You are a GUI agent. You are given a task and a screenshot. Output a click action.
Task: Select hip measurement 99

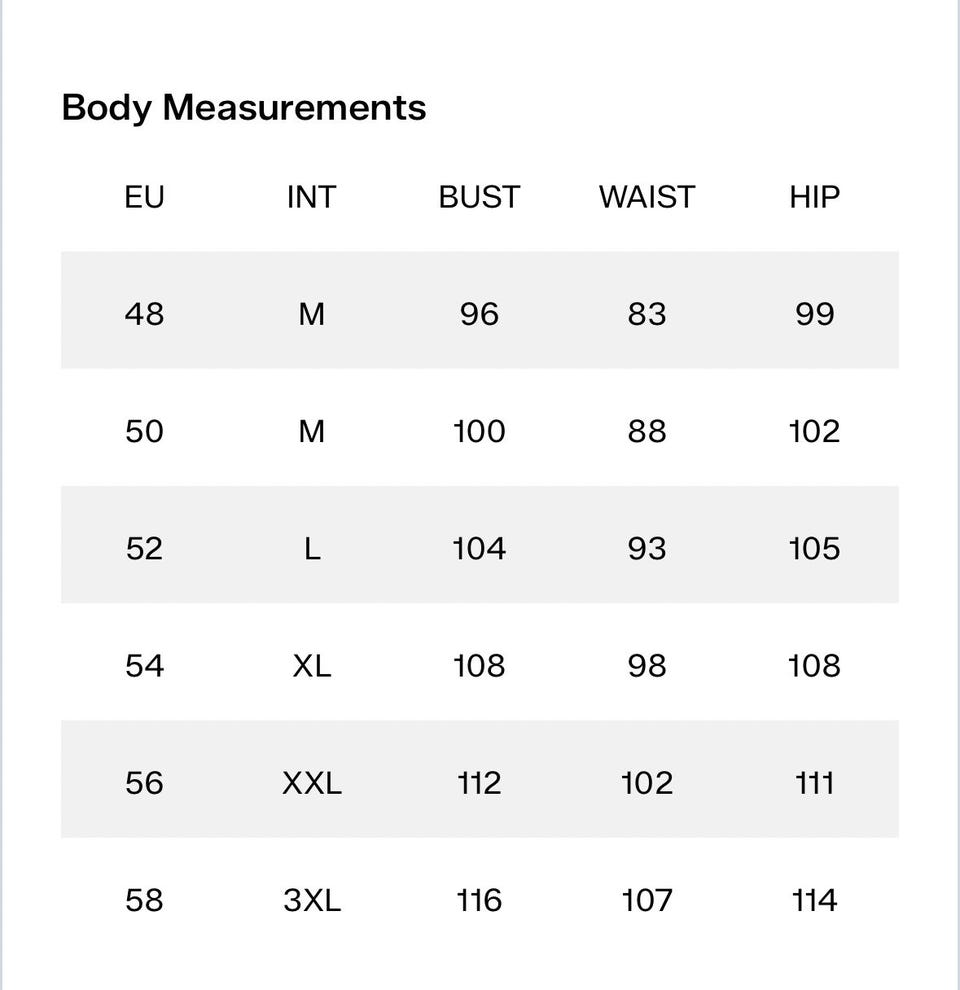click(814, 314)
